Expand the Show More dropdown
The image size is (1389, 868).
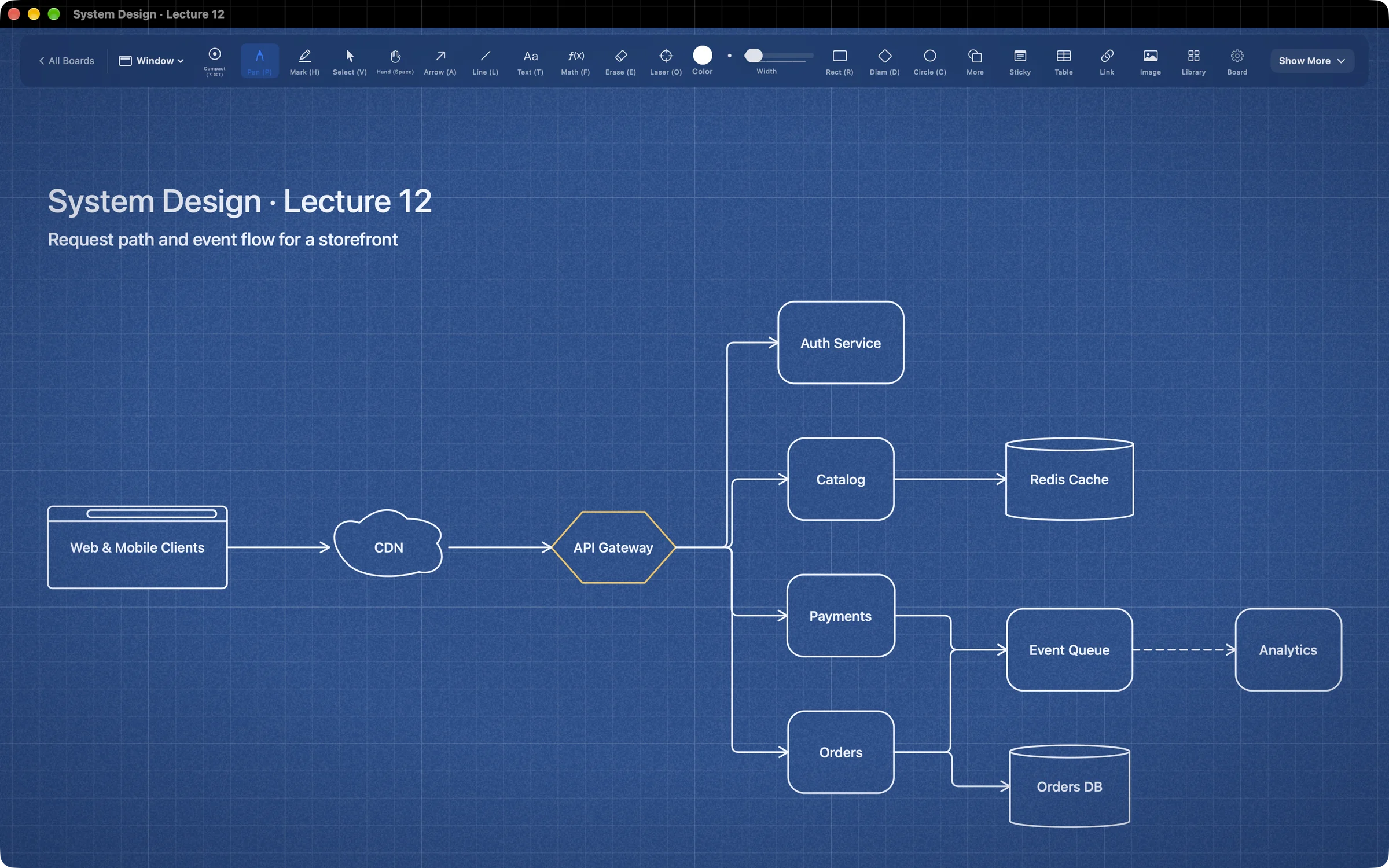coord(1311,61)
